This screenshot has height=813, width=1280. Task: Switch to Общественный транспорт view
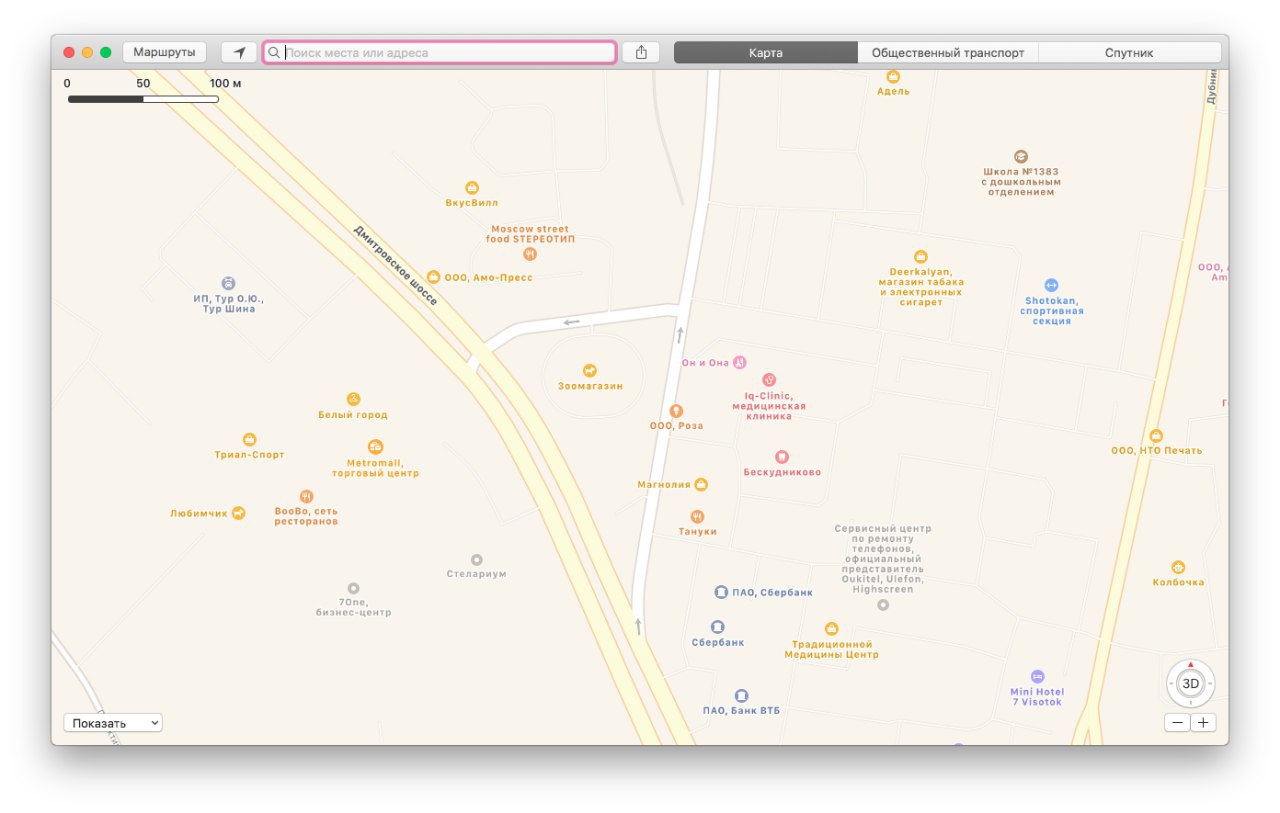tap(948, 53)
